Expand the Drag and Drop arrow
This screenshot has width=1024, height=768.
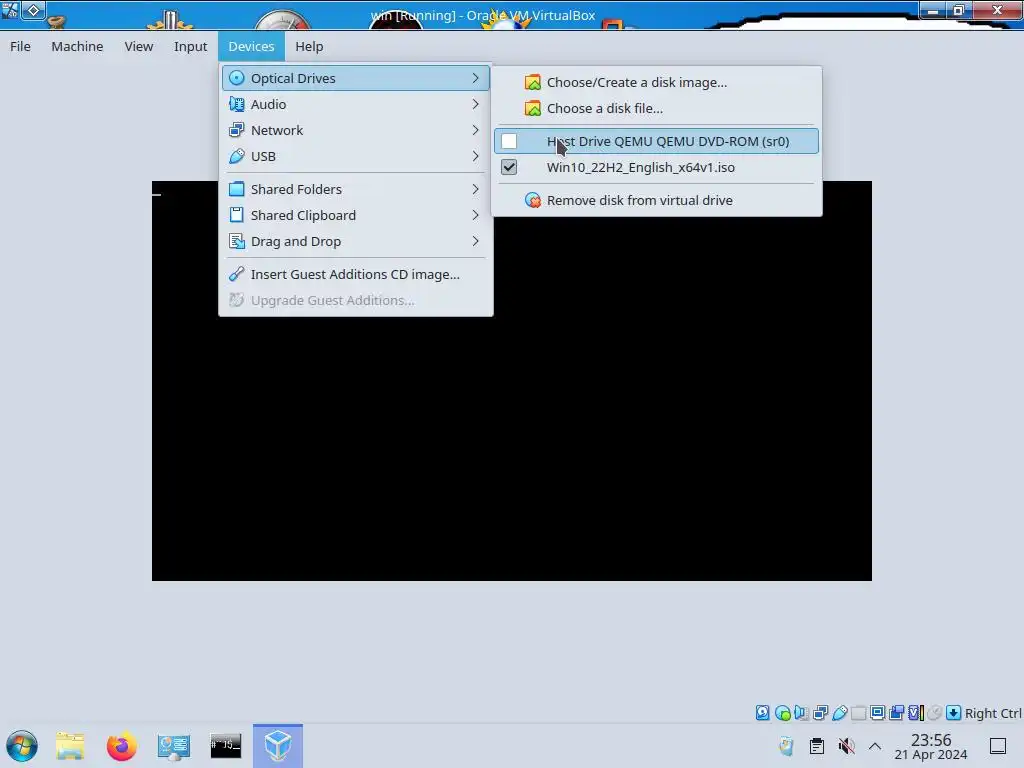coord(475,241)
